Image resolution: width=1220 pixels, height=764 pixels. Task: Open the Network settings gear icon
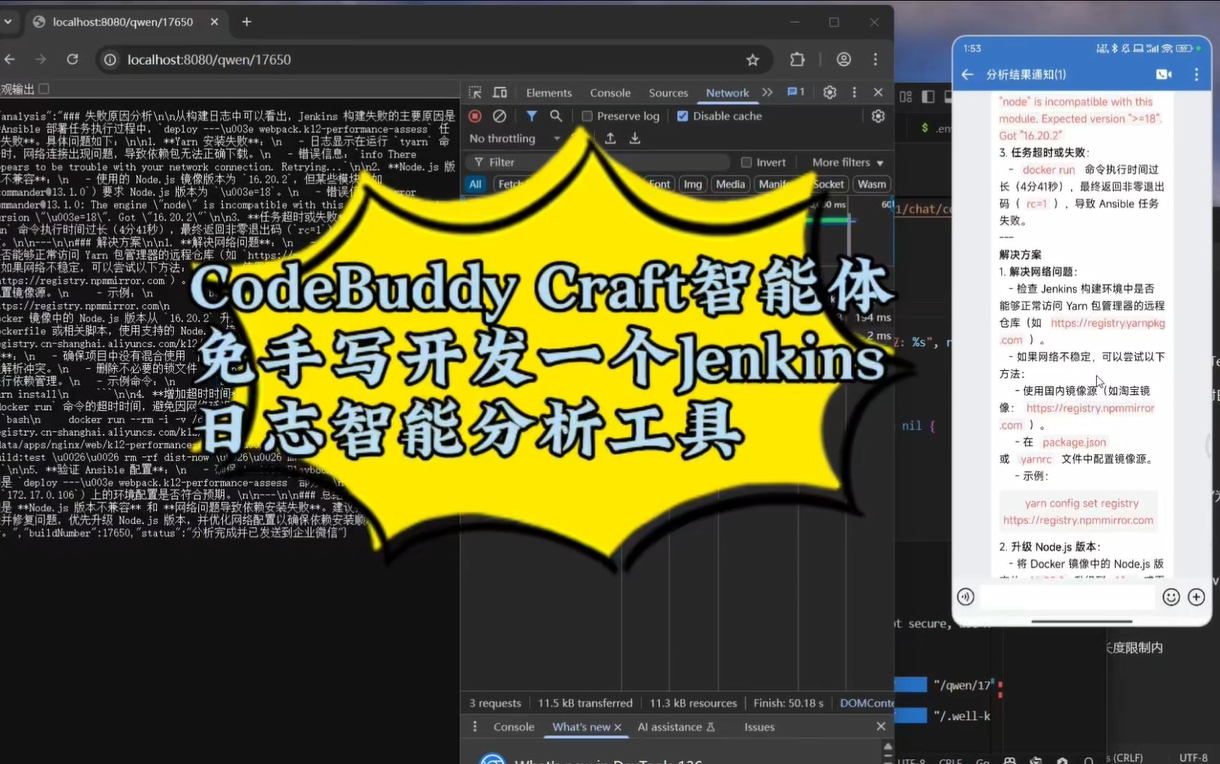(878, 116)
